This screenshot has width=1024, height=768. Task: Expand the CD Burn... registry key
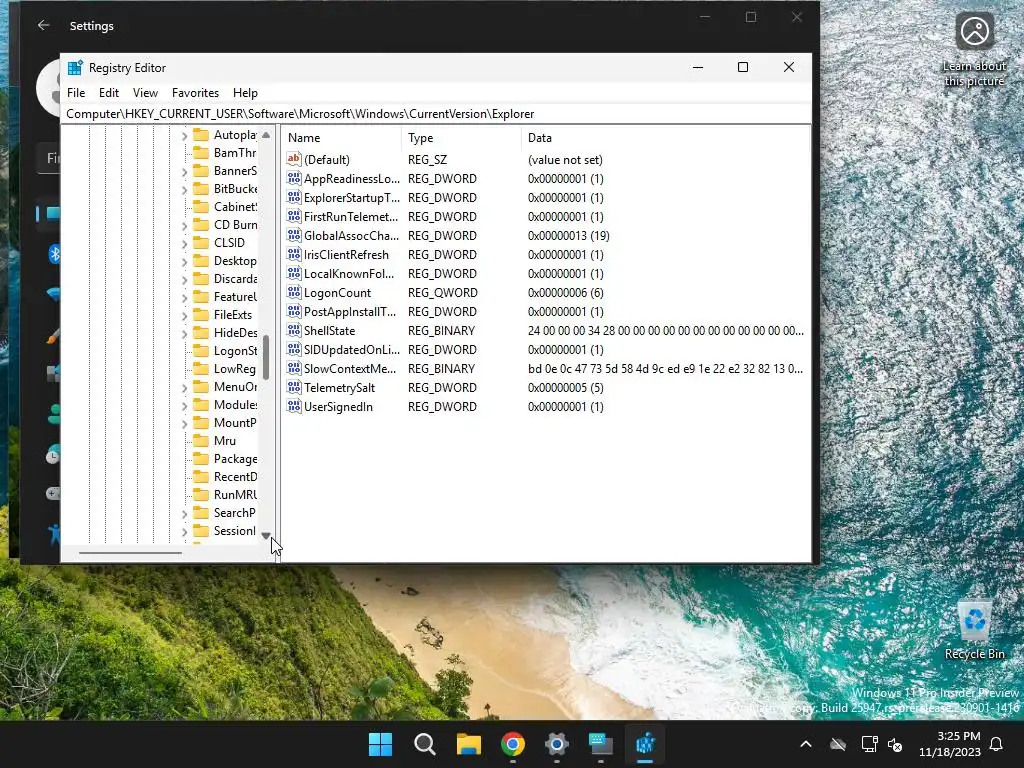point(184,226)
